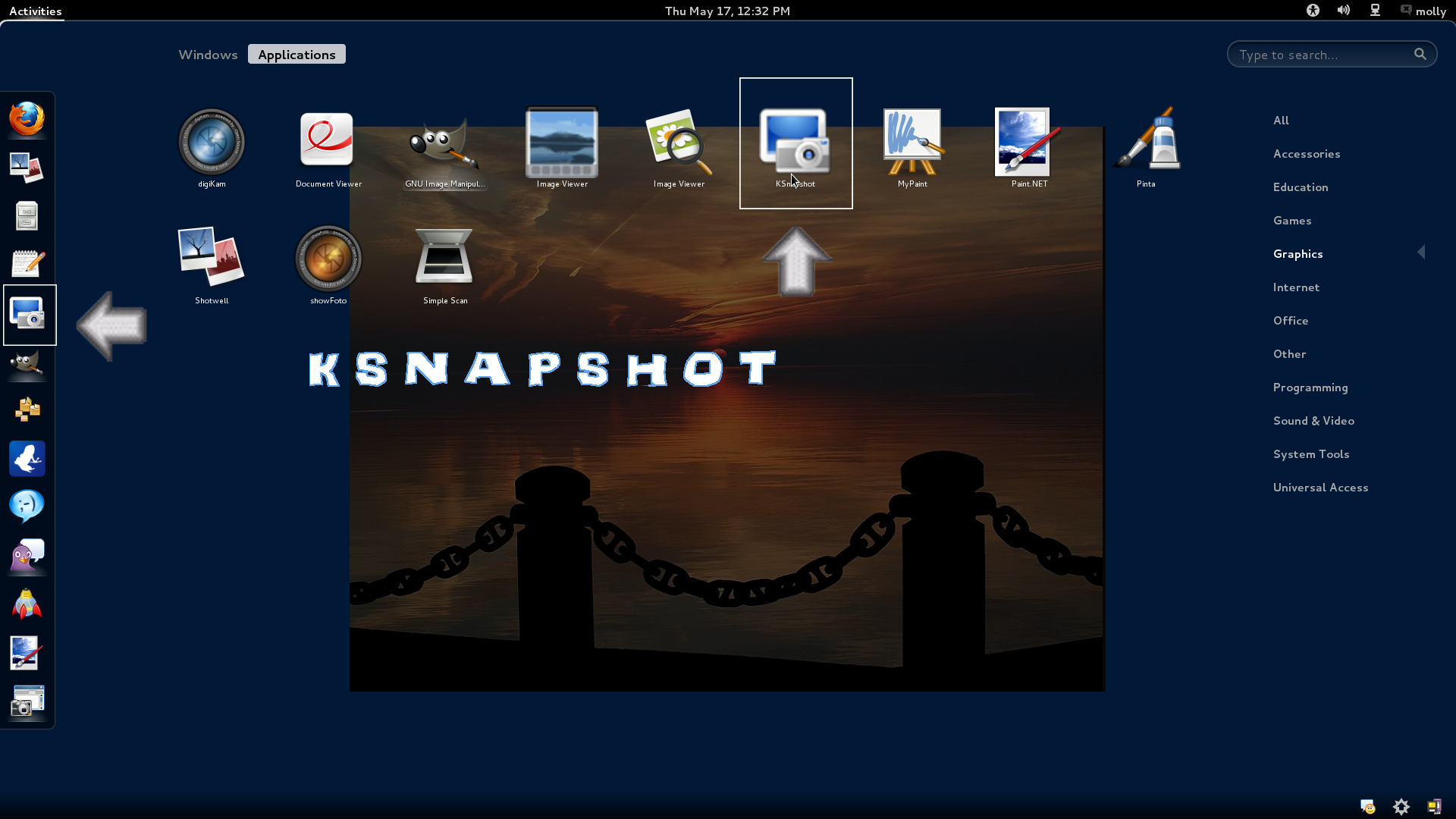Click the magnifier icon in search box
The height and width of the screenshot is (819, 1456).
tap(1420, 54)
